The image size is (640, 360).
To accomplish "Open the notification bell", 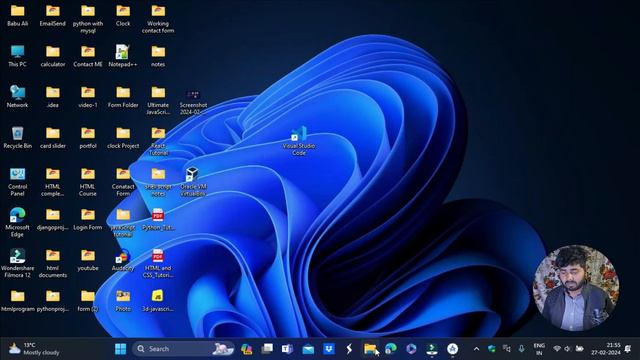I will tap(628, 349).
